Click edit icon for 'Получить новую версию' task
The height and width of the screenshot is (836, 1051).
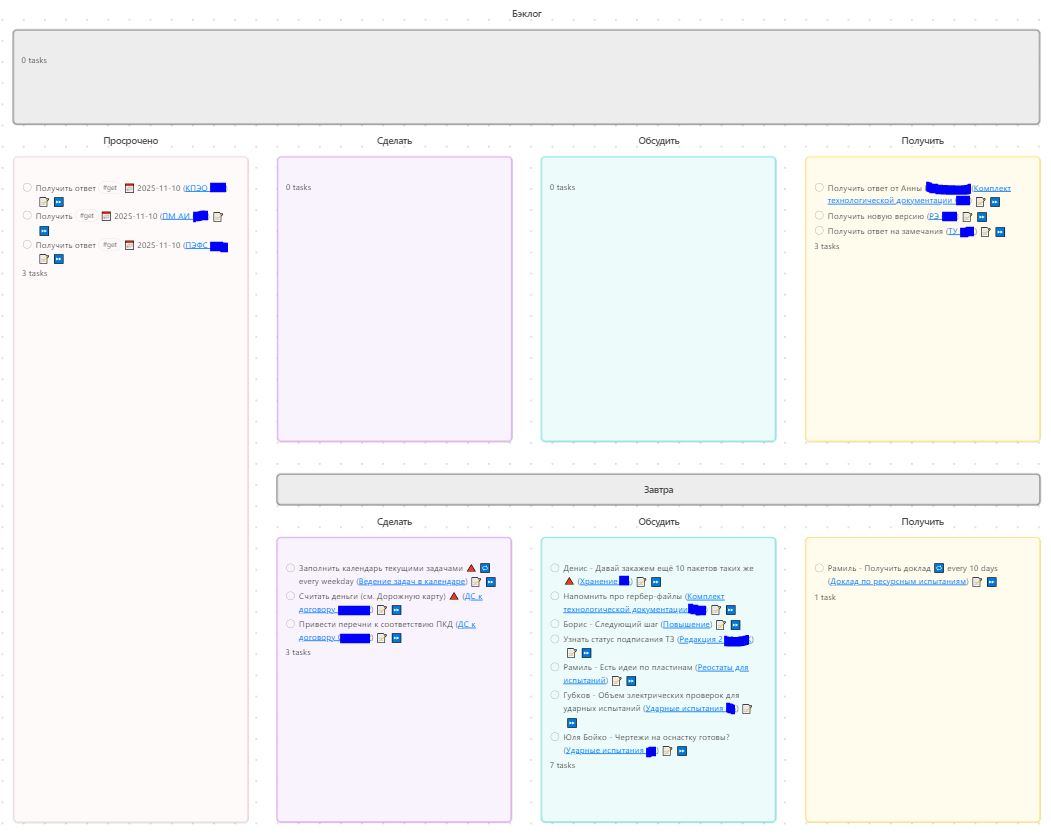pos(967,216)
